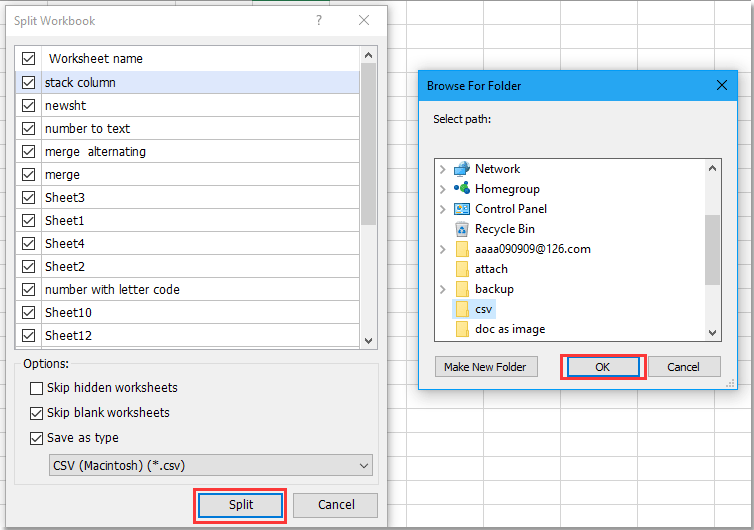
Task: Close the Browse For Folder dialog
Action: (x=720, y=86)
